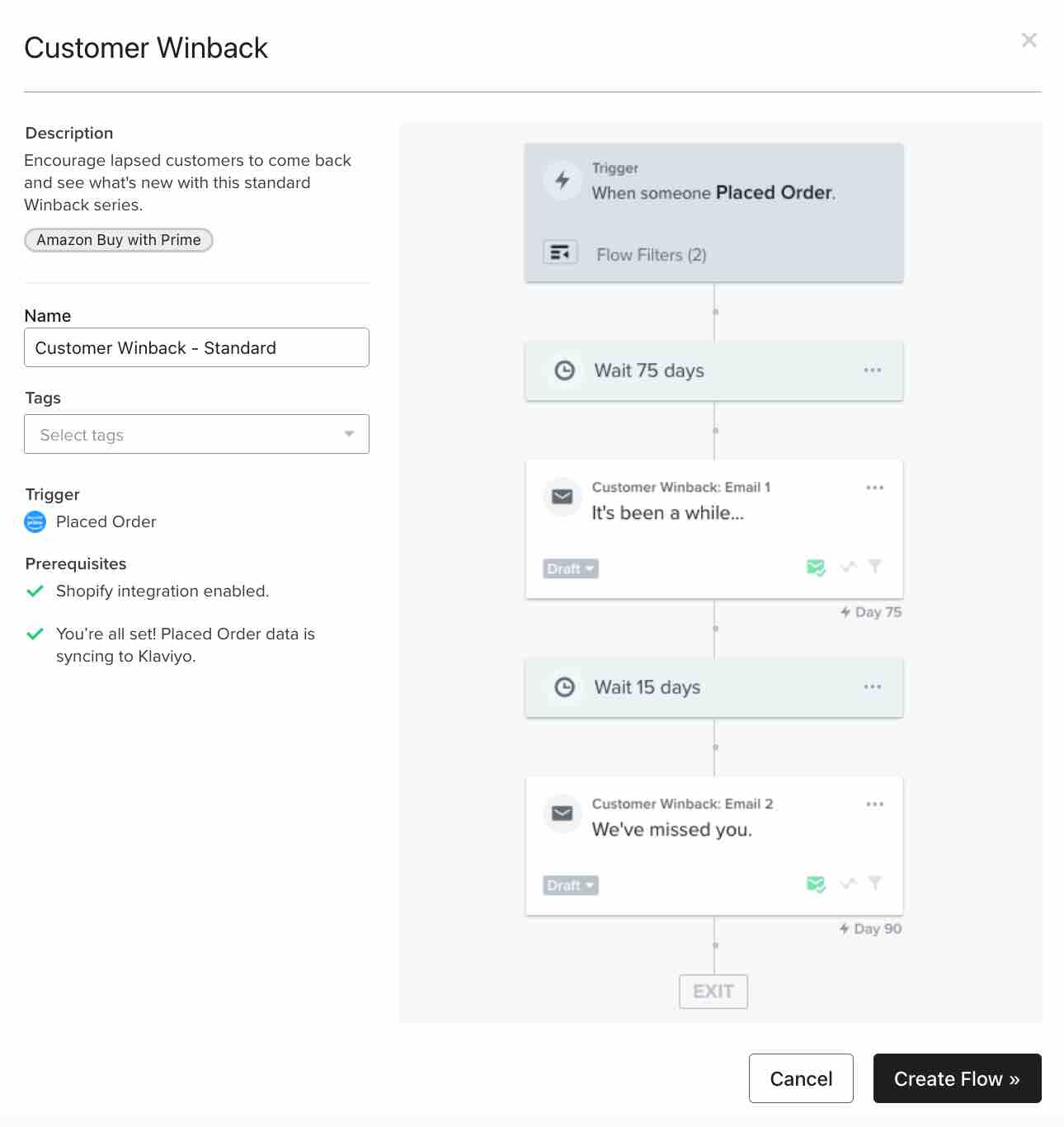Click the clock icon on Wait 75 days step

(x=563, y=370)
